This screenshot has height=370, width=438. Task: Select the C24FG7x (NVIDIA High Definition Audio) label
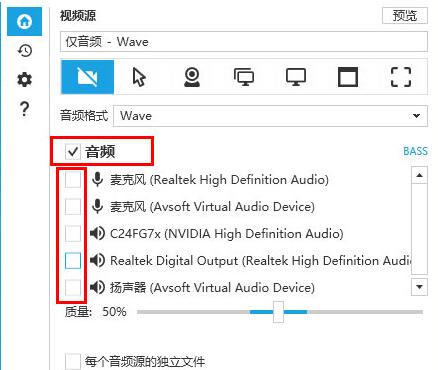[227, 233]
